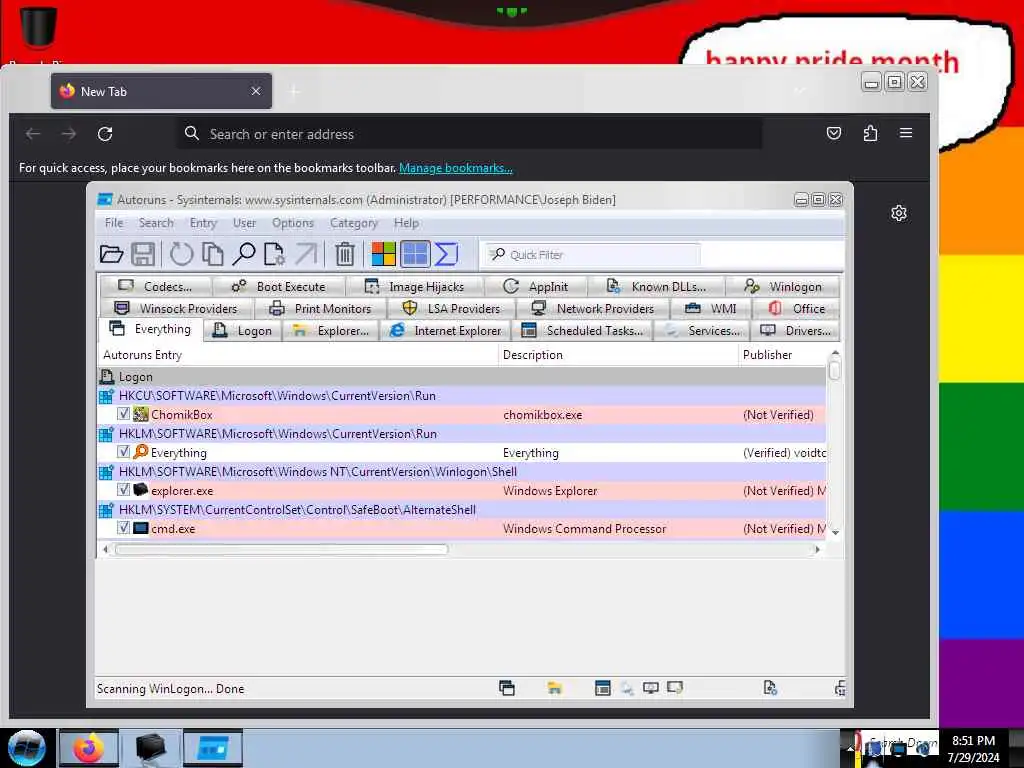1024x768 pixels.
Task: Click the Everything windows icon in status bar
Action: point(507,687)
